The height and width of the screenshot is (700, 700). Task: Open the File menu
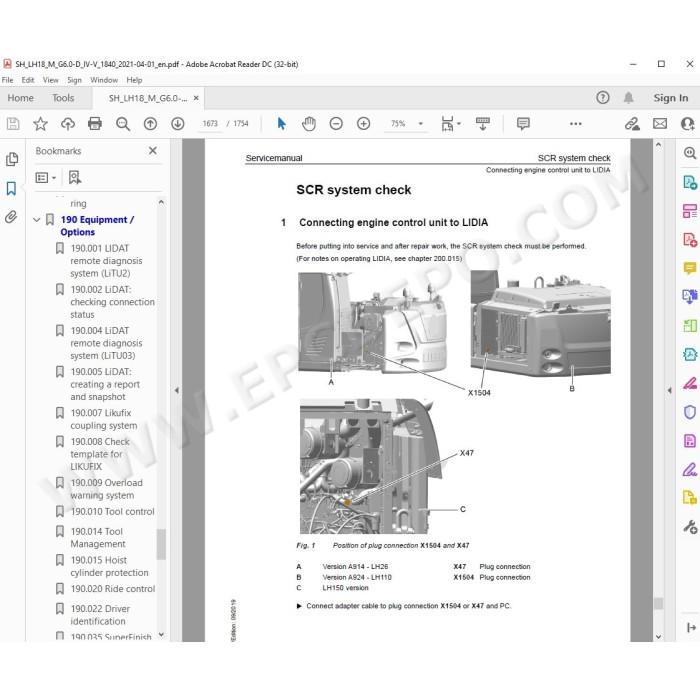point(8,80)
